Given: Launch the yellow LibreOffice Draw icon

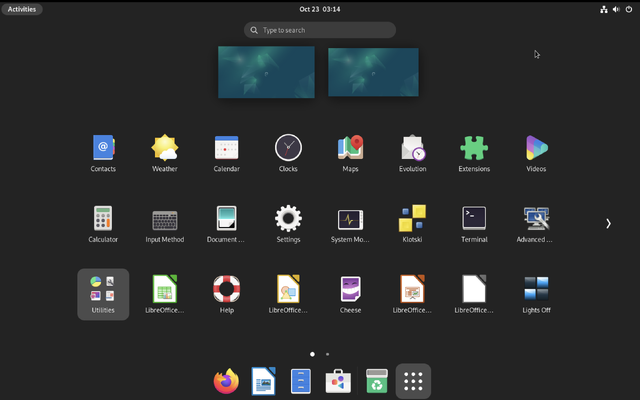Looking at the screenshot, I should pyautogui.click(x=288, y=294).
